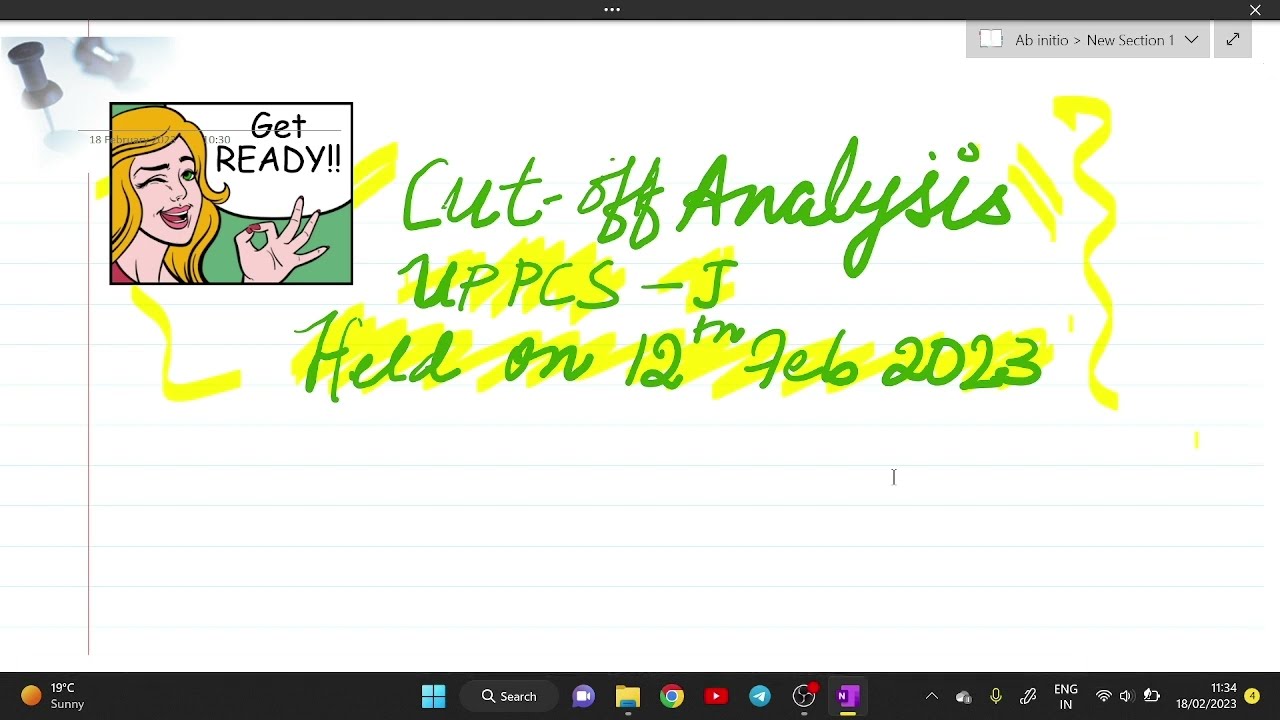This screenshot has width=1280, height=720.
Task: Click the volume speaker icon
Action: tap(1127, 696)
